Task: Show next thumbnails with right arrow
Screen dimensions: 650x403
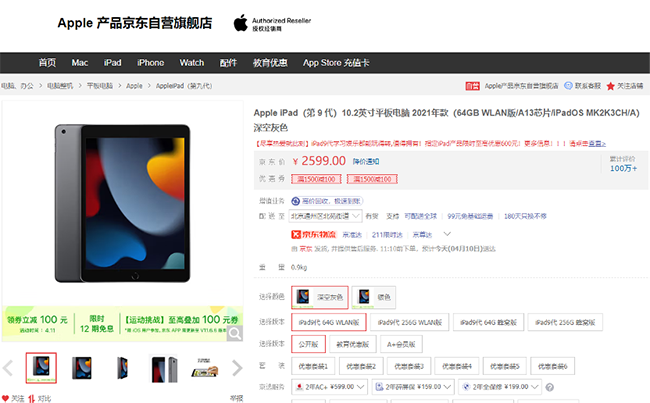Action: 237,367
